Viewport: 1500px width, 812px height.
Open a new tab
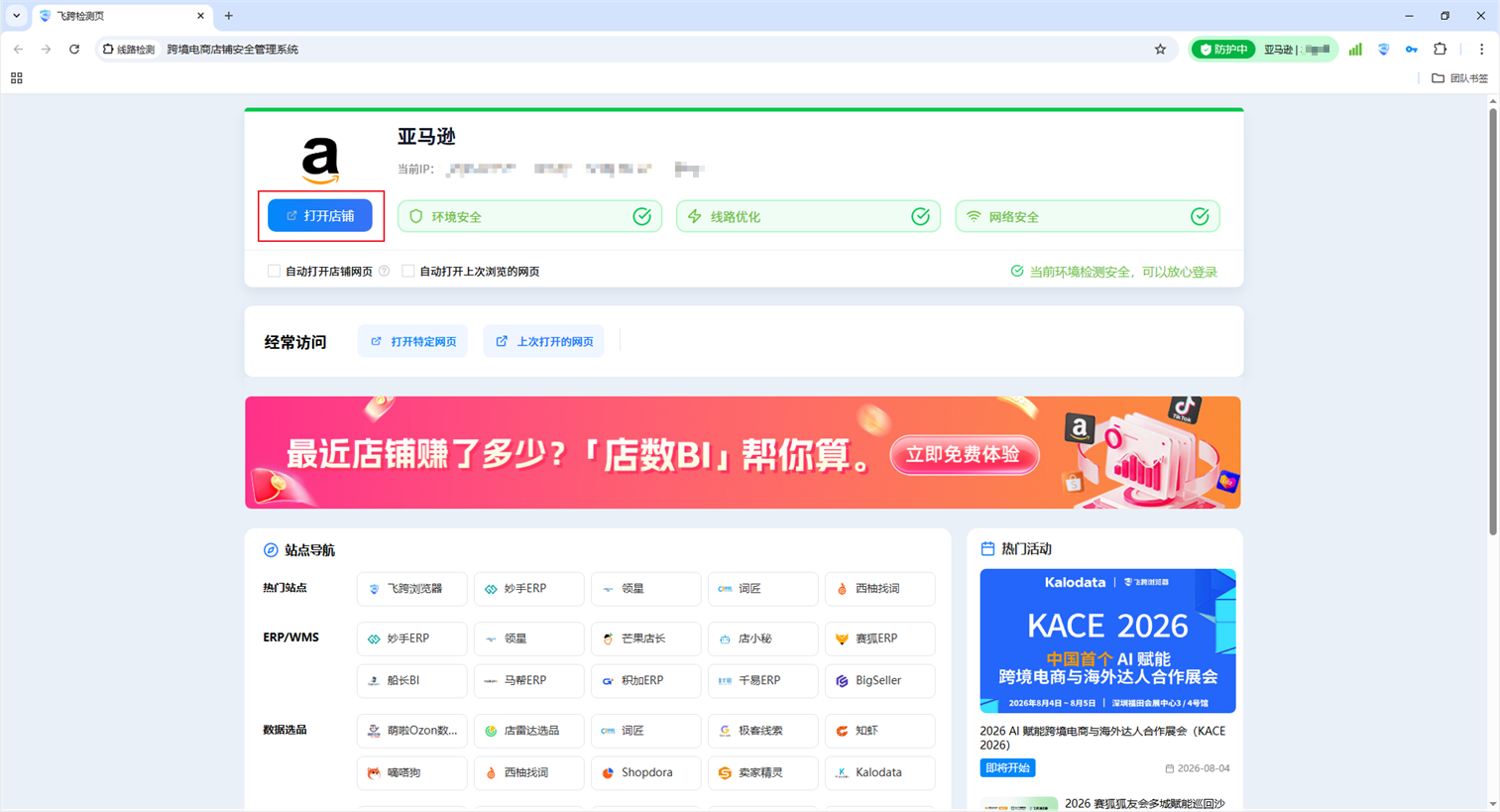tap(229, 16)
